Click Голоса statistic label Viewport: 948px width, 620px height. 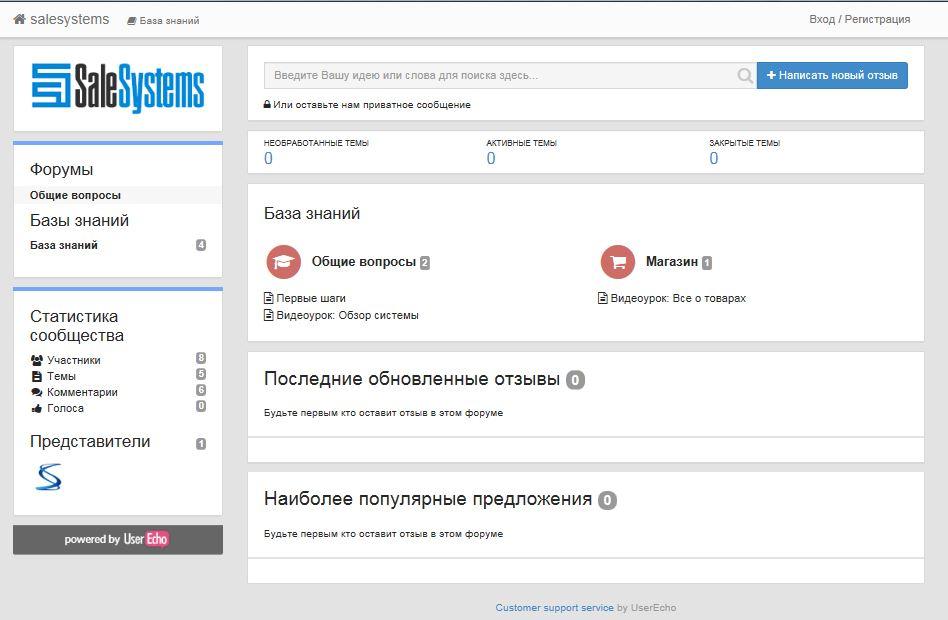65,408
